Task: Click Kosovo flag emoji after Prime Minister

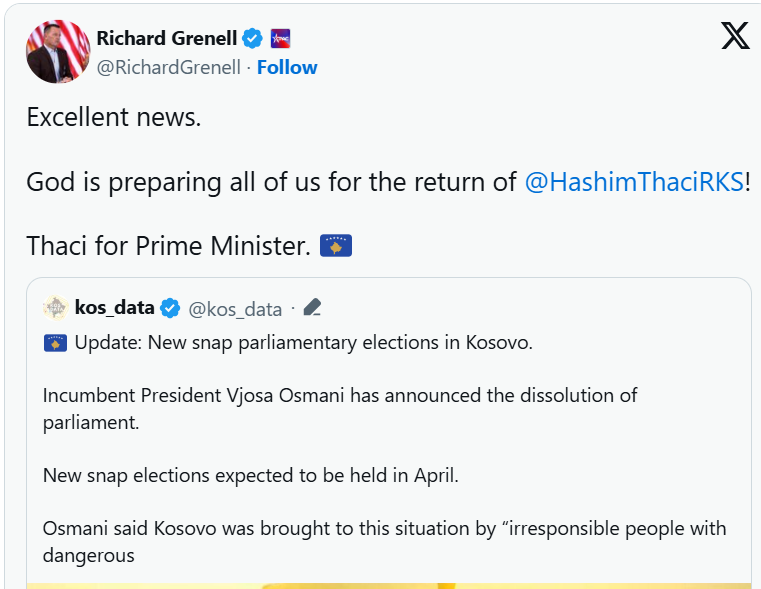Action: coord(336,245)
